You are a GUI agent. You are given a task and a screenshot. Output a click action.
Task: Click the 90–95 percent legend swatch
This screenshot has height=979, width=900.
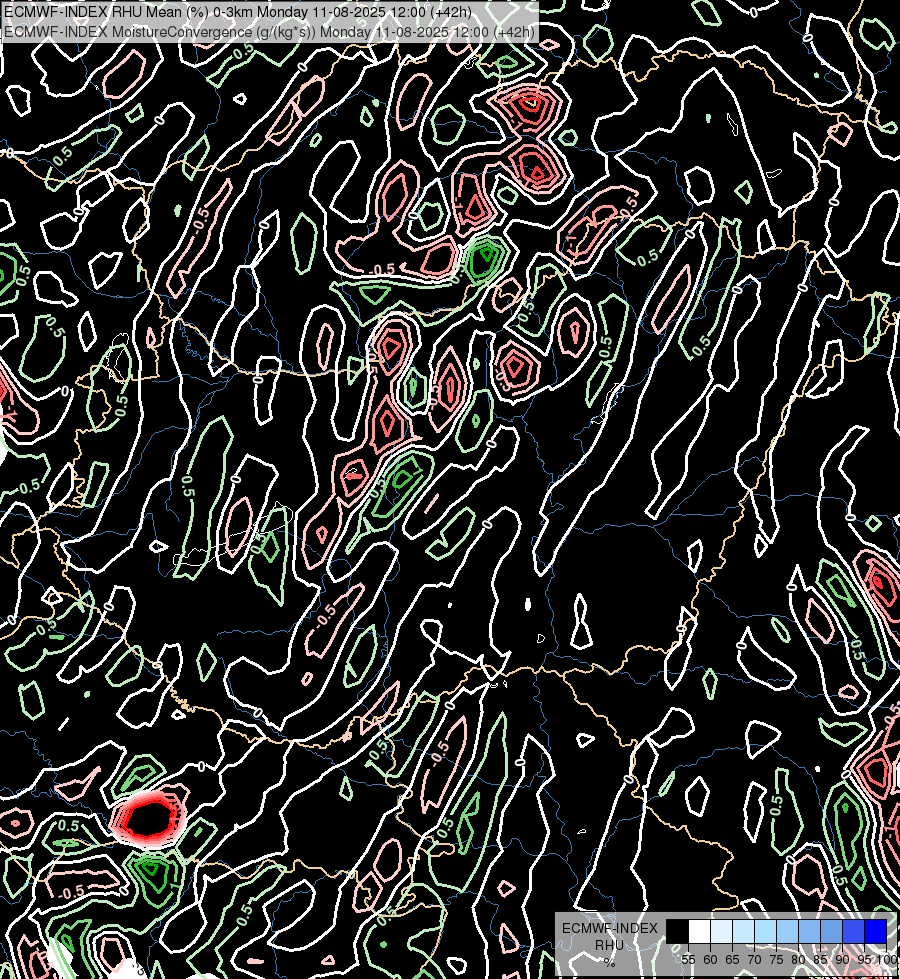coord(853,932)
